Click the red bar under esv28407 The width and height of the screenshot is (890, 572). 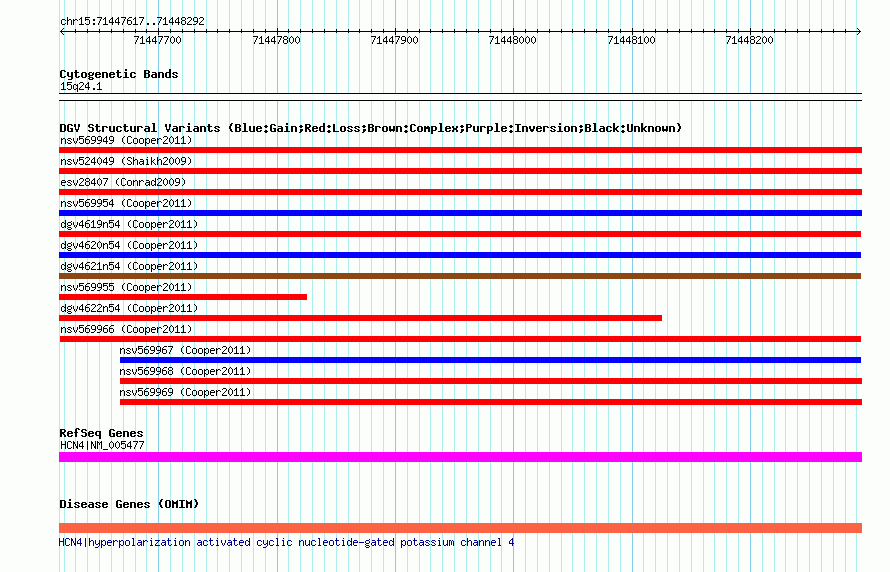[460, 192]
